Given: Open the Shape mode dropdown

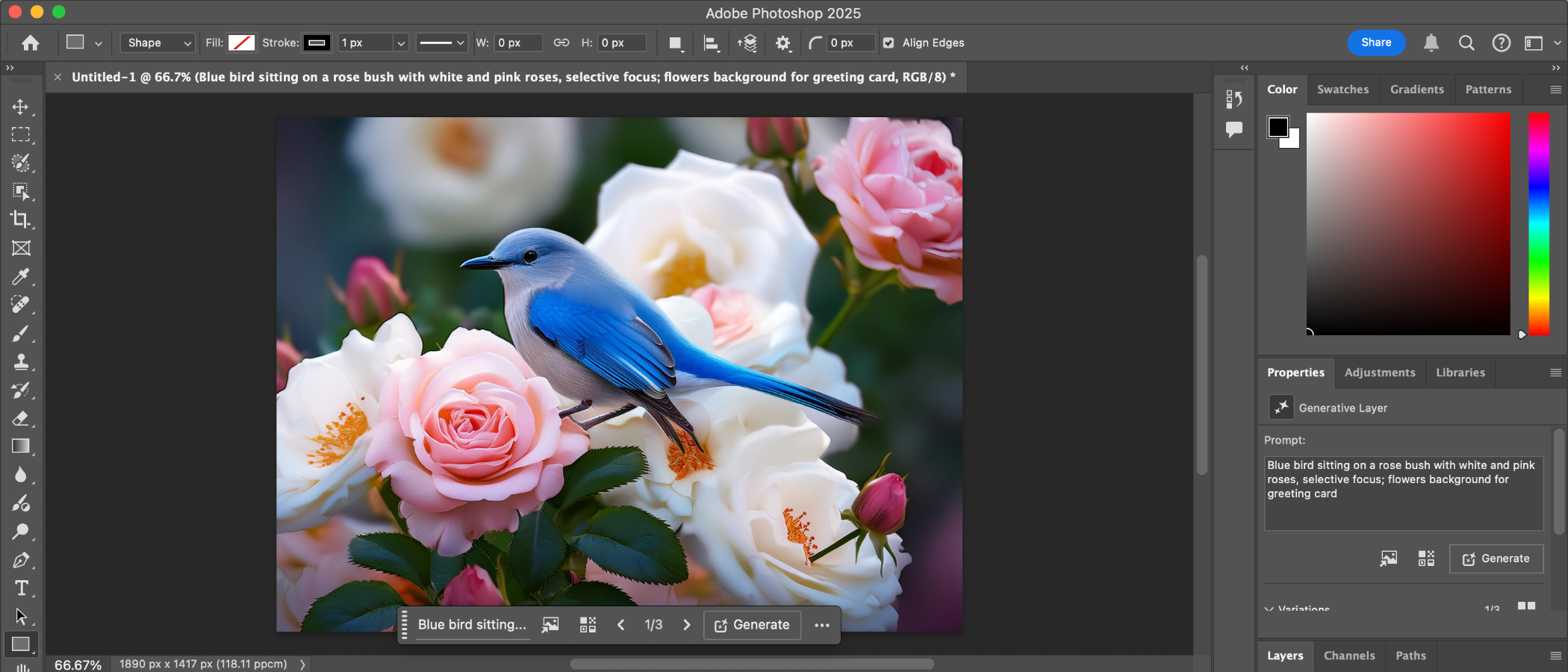Looking at the screenshot, I should point(158,43).
